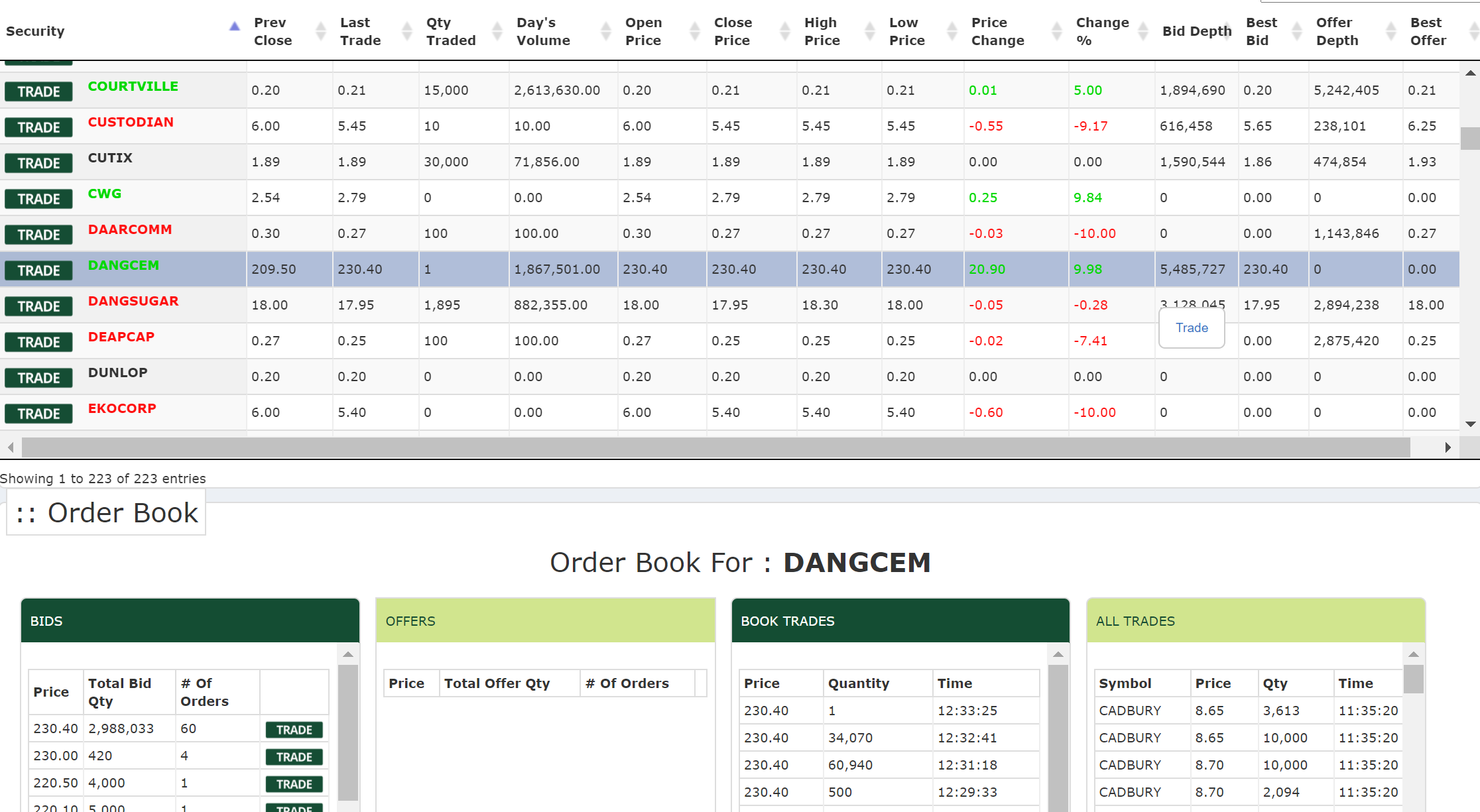1480x812 pixels.
Task: Click the Book Trades scroll-up arrow
Action: [x=1058, y=655]
